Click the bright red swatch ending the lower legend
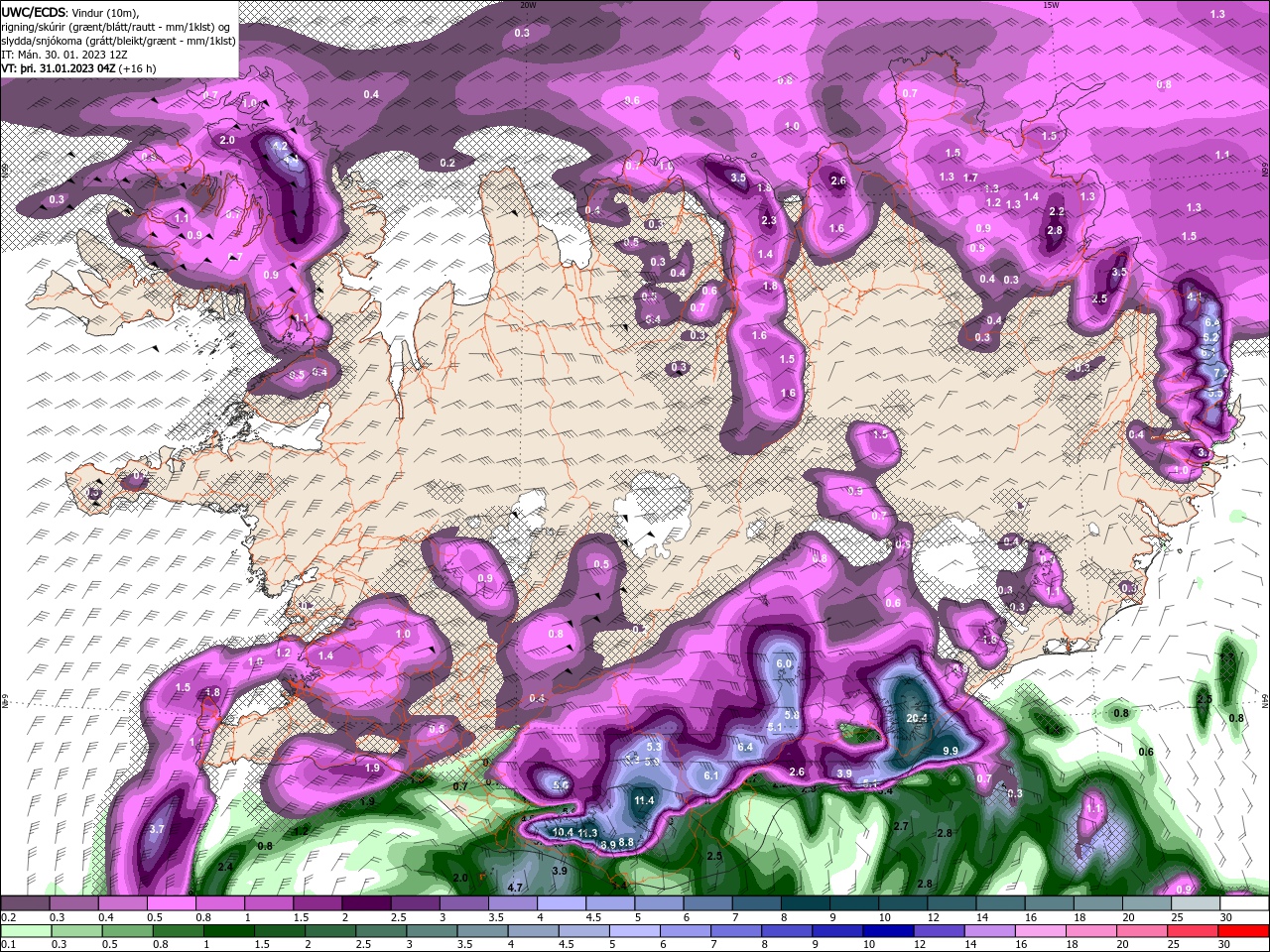 pos(1243,931)
